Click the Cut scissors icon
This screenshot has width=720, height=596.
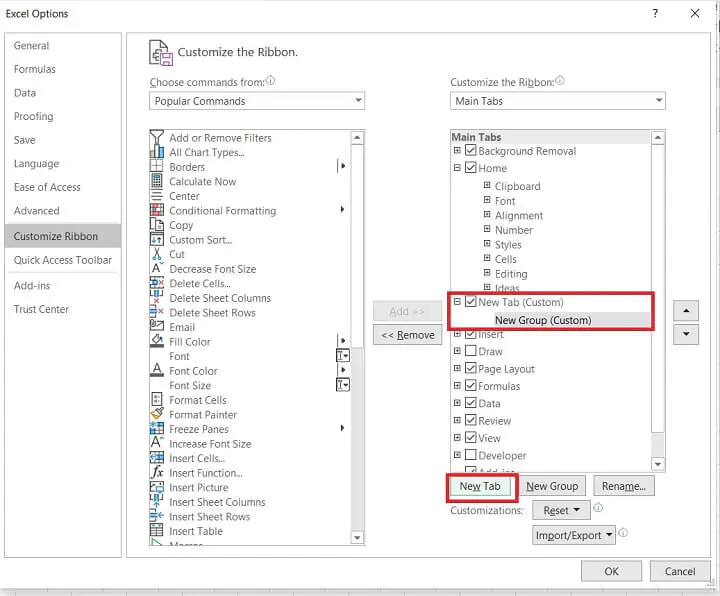coord(157,254)
